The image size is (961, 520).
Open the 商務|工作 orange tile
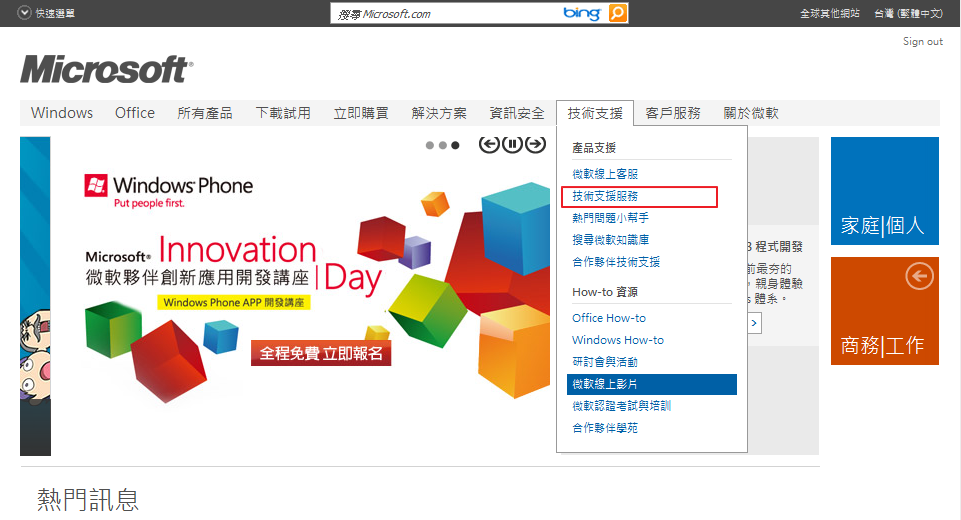(884, 311)
